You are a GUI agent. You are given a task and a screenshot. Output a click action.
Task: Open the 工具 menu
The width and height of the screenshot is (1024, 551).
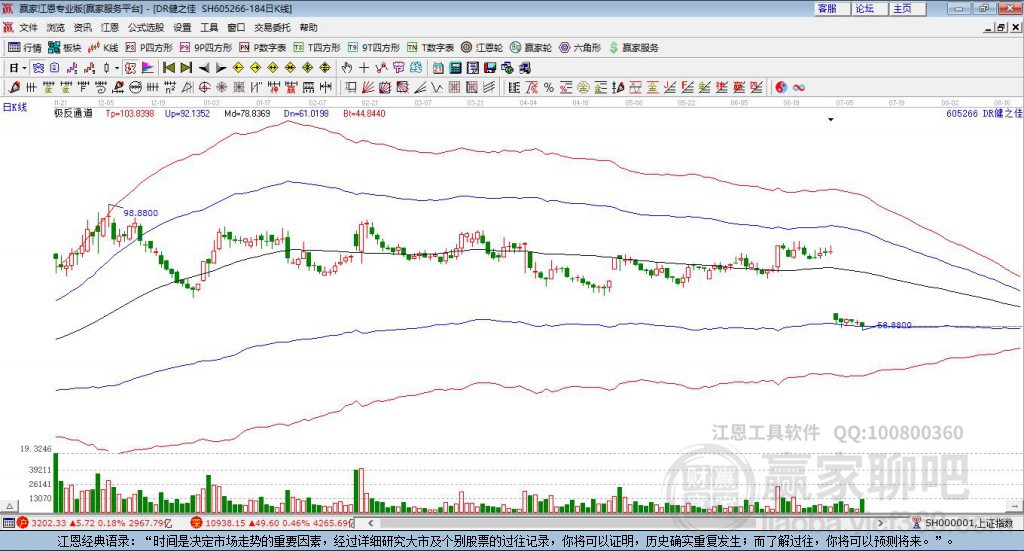(x=209, y=27)
